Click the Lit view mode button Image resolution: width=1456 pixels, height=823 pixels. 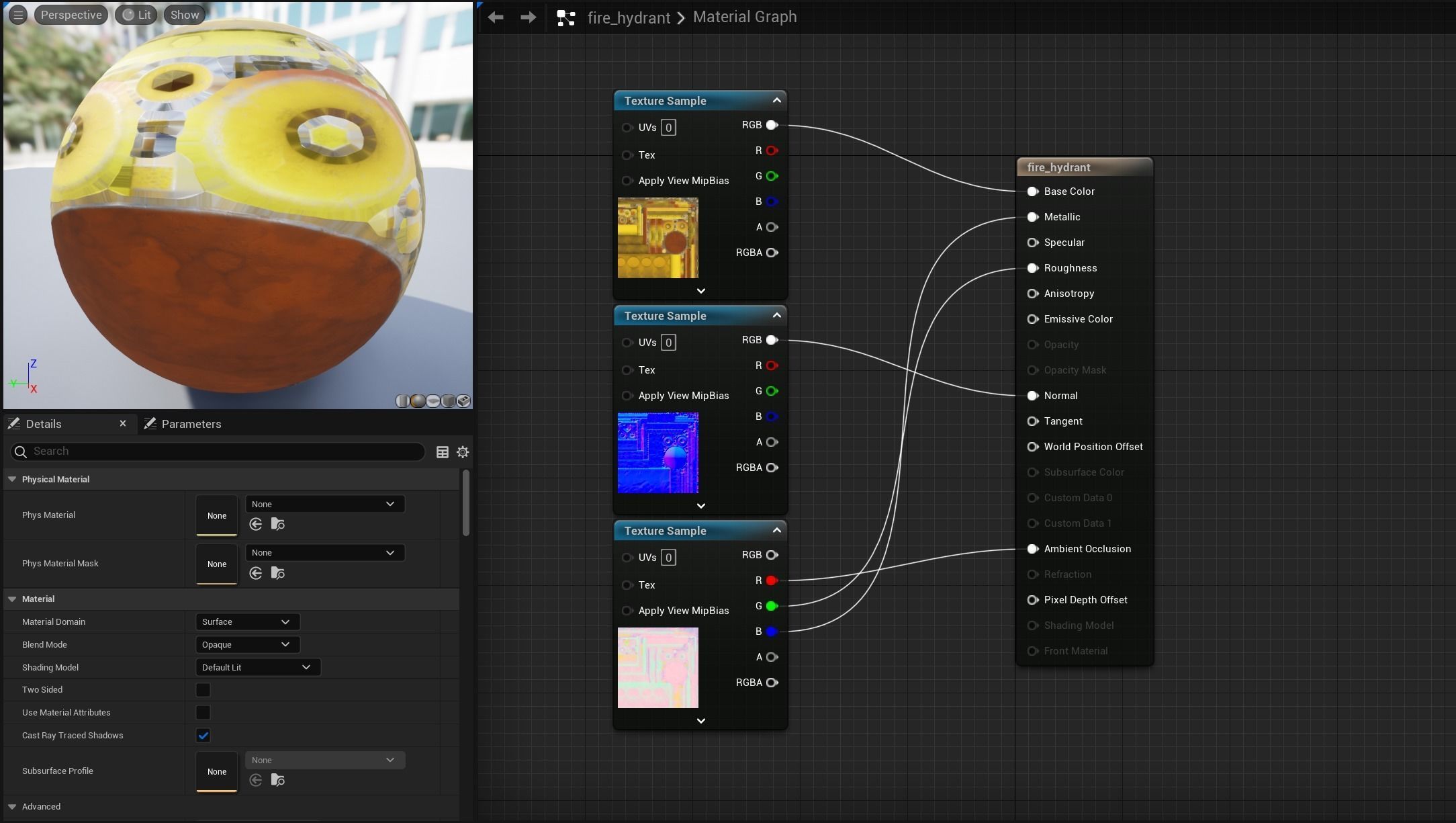click(x=136, y=15)
